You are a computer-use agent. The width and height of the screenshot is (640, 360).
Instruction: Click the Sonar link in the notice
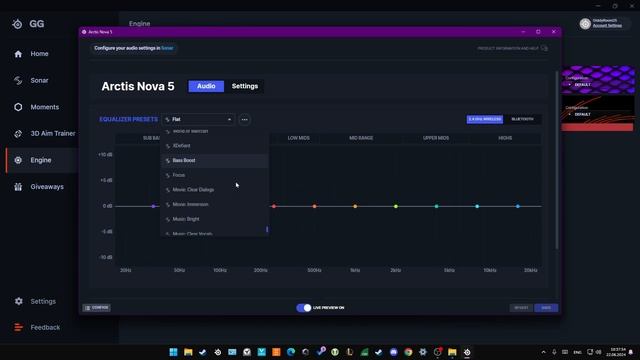tap(167, 48)
